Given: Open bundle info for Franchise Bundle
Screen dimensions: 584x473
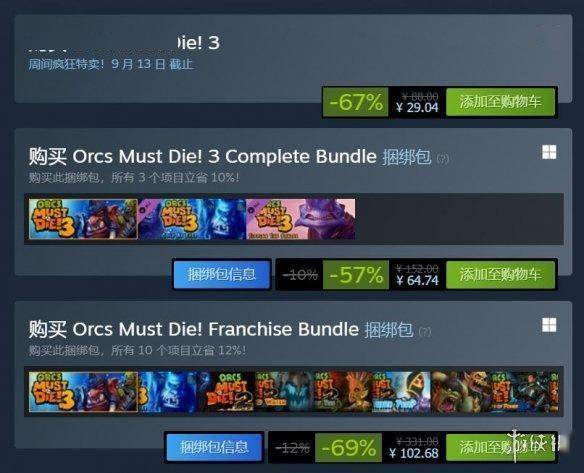Looking at the screenshot, I should (x=214, y=447).
